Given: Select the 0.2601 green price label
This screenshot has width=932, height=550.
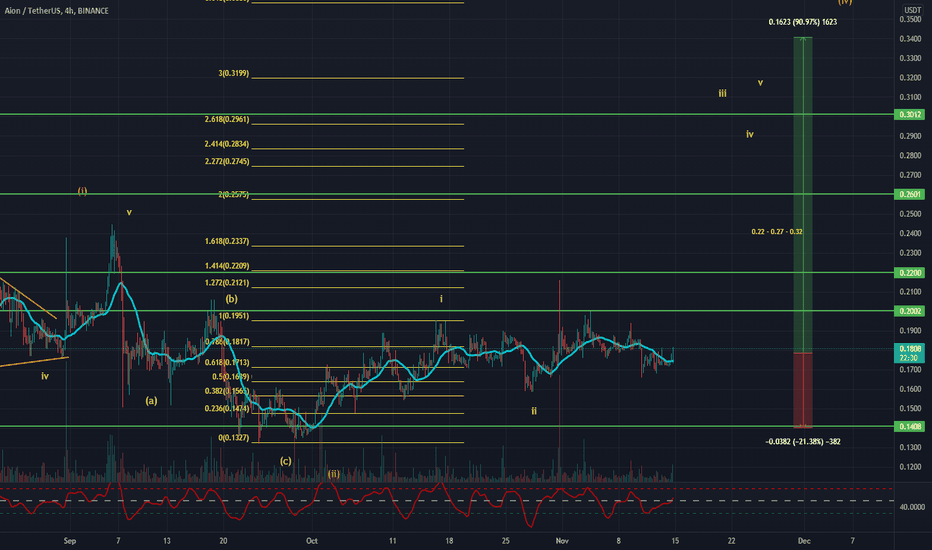Looking at the screenshot, I should pos(909,194).
